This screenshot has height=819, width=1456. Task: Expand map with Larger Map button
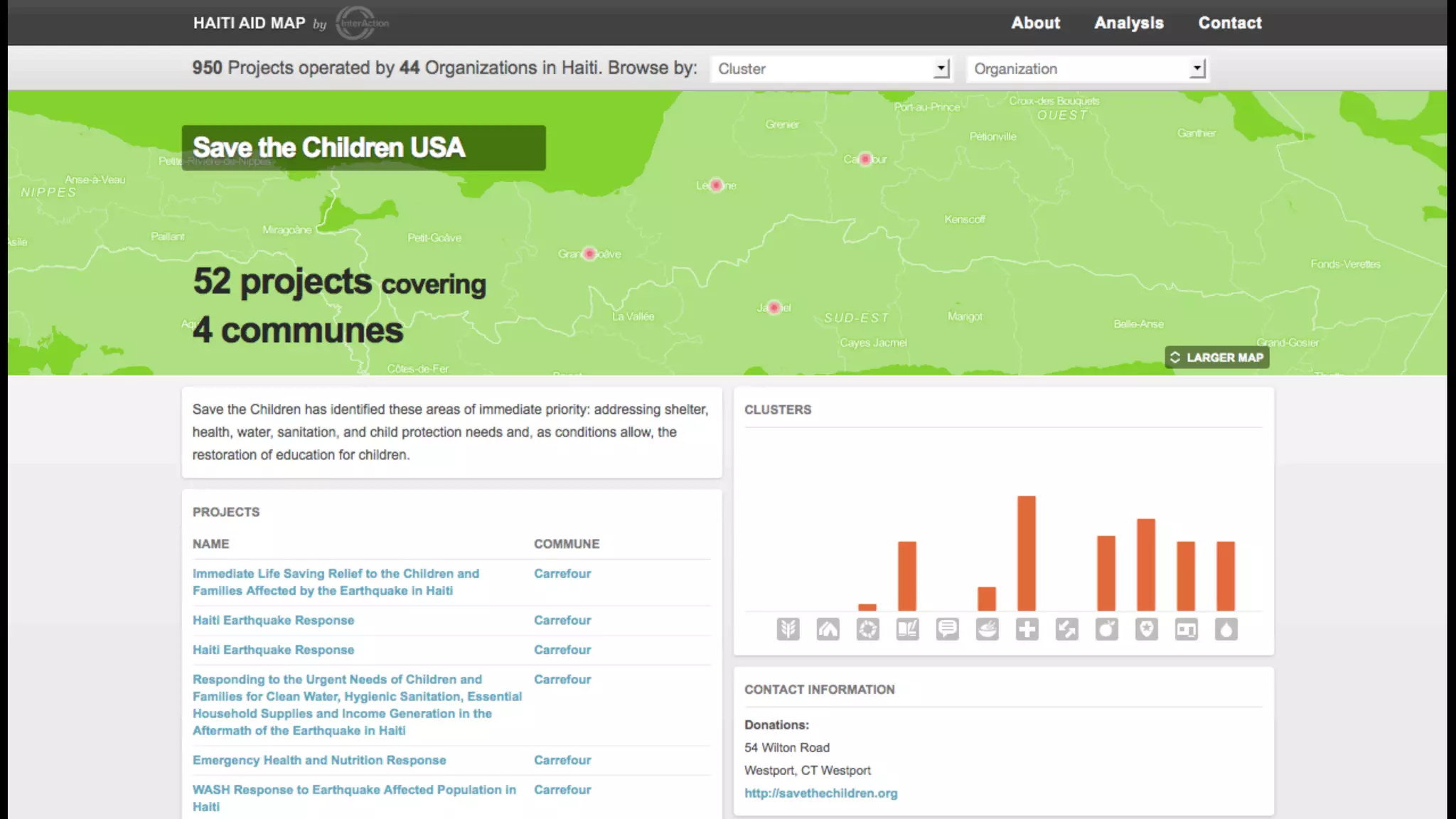pyautogui.click(x=1216, y=358)
